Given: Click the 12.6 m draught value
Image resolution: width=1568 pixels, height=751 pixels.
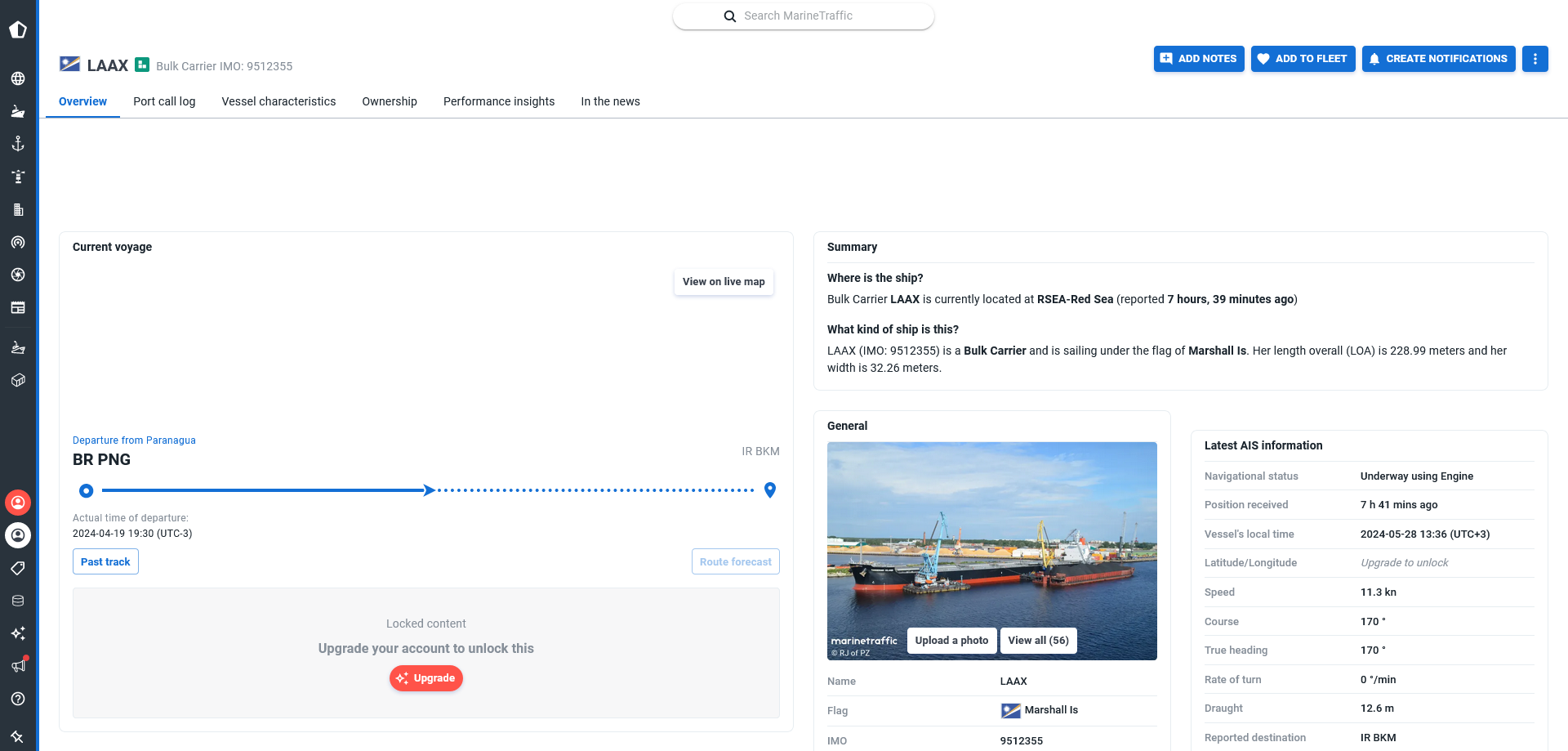Looking at the screenshot, I should tap(1377, 709).
